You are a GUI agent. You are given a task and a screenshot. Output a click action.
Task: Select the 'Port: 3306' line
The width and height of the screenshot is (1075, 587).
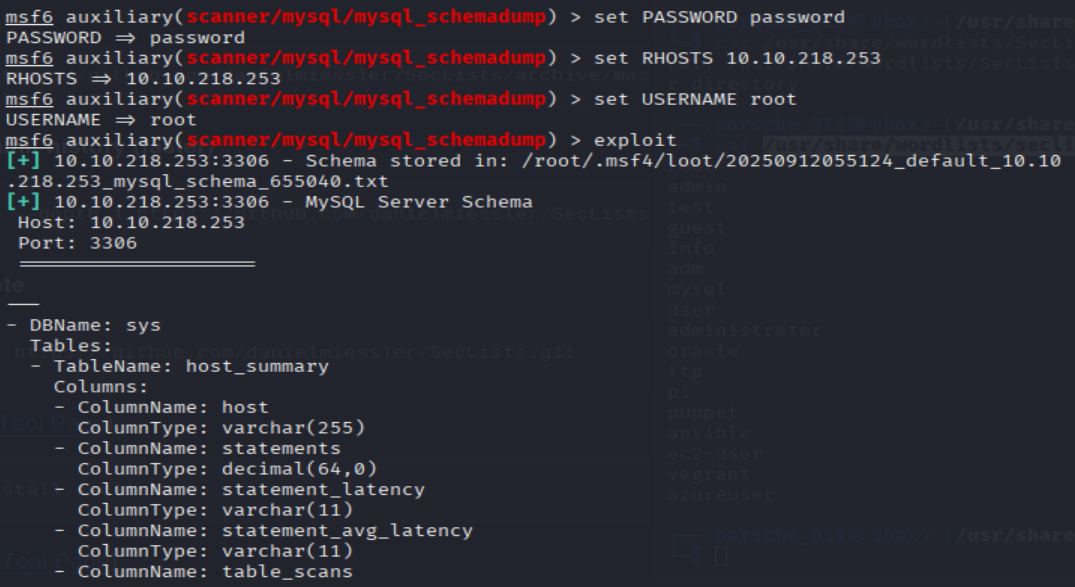point(77,243)
